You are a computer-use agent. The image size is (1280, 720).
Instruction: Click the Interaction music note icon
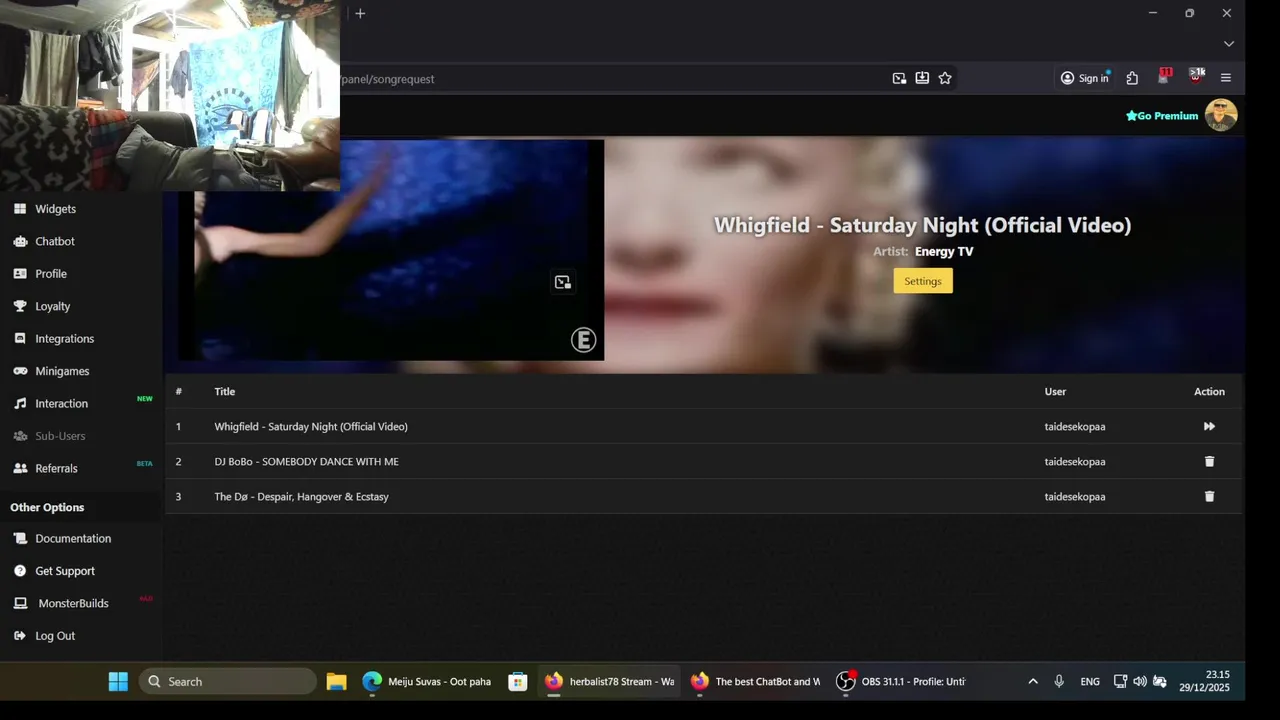click(20, 404)
